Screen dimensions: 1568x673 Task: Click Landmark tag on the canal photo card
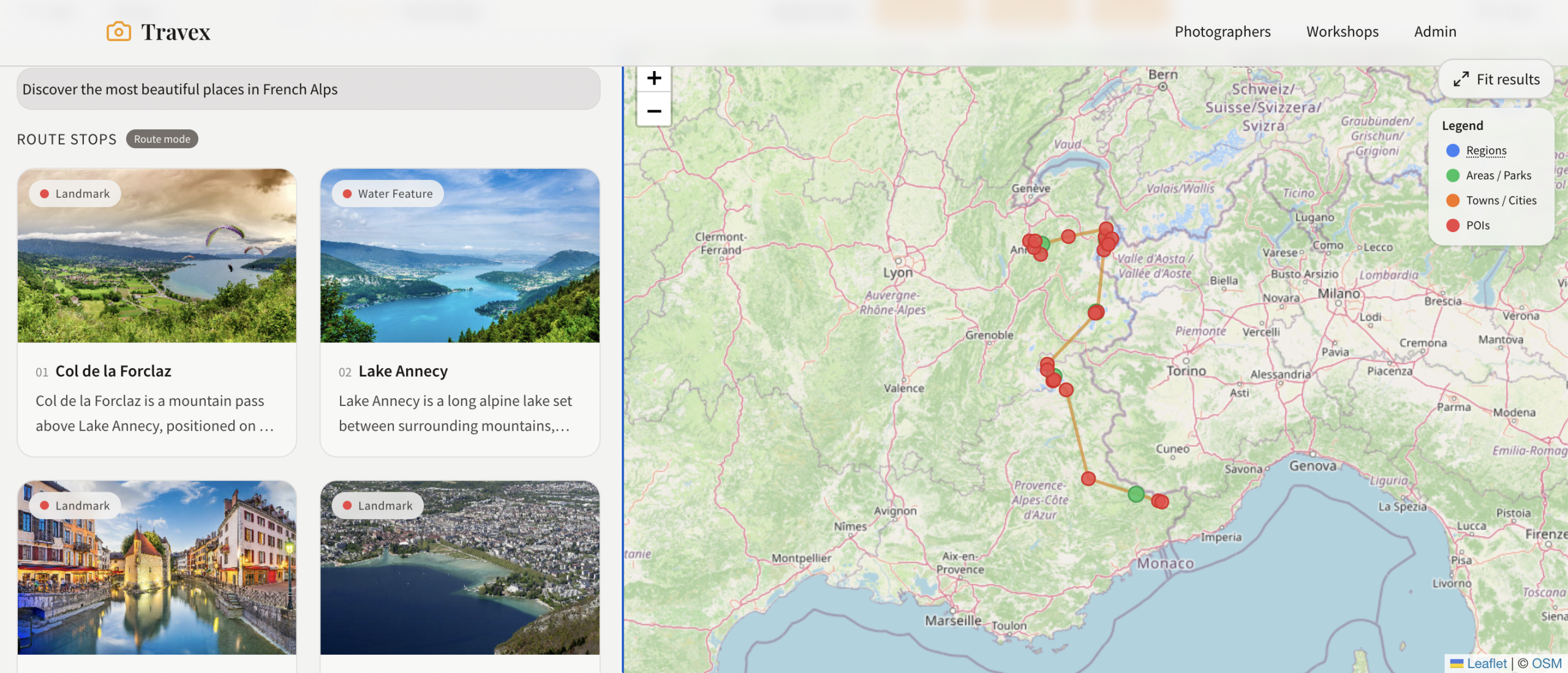(x=75, y=506)
